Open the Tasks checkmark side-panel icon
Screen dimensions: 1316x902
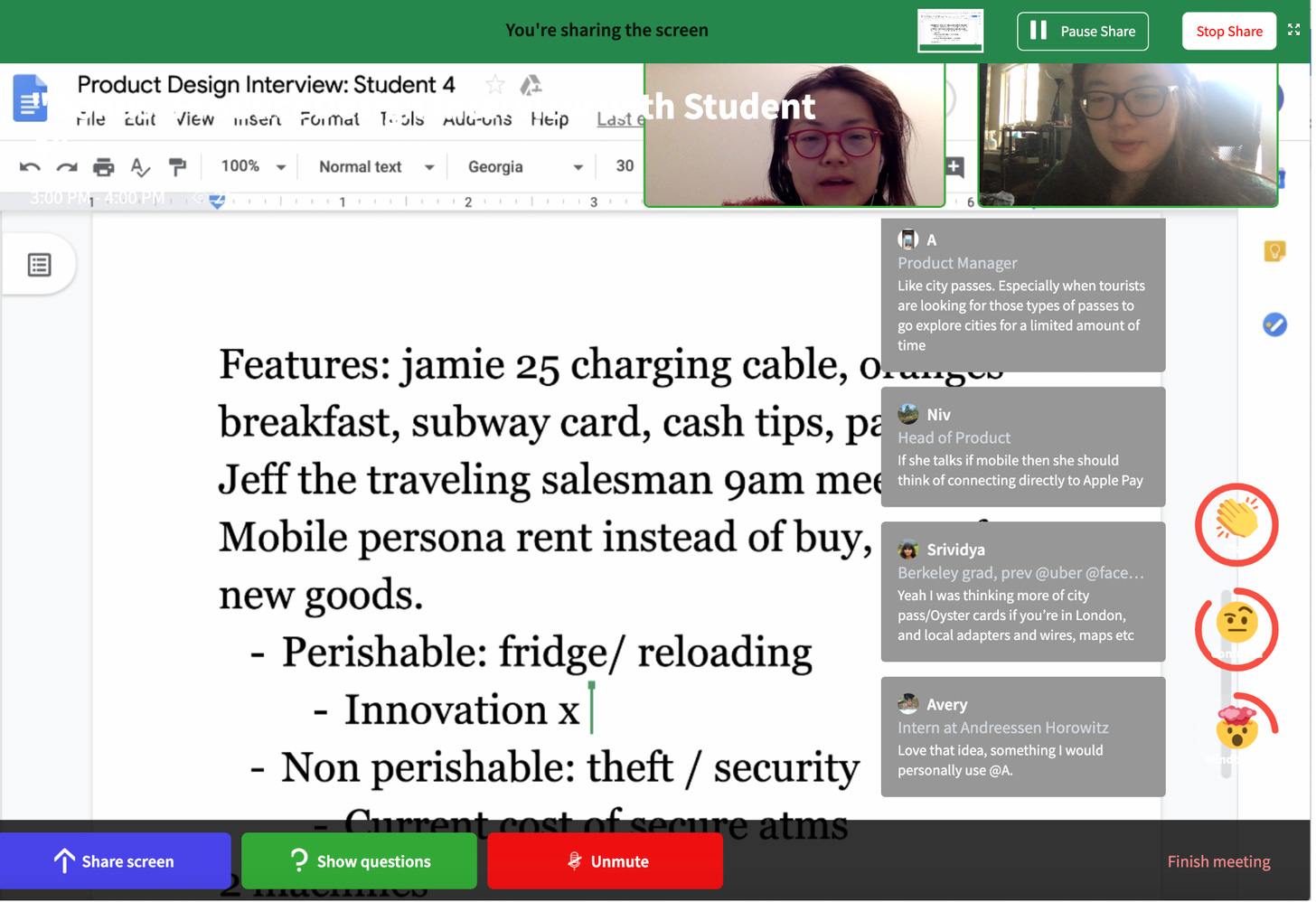[x=1274, y=324]
